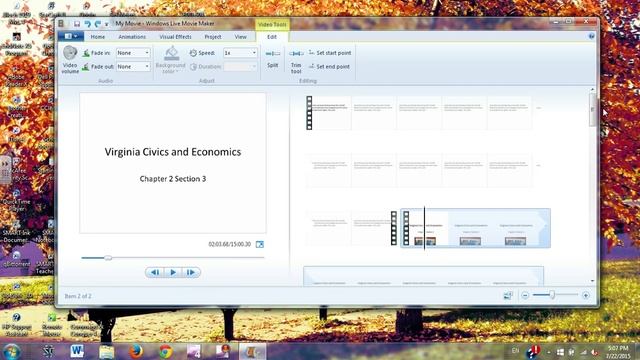This screenshot has width=640, height=360.
Task: Open the Background color menu
Action: (171, 60)
